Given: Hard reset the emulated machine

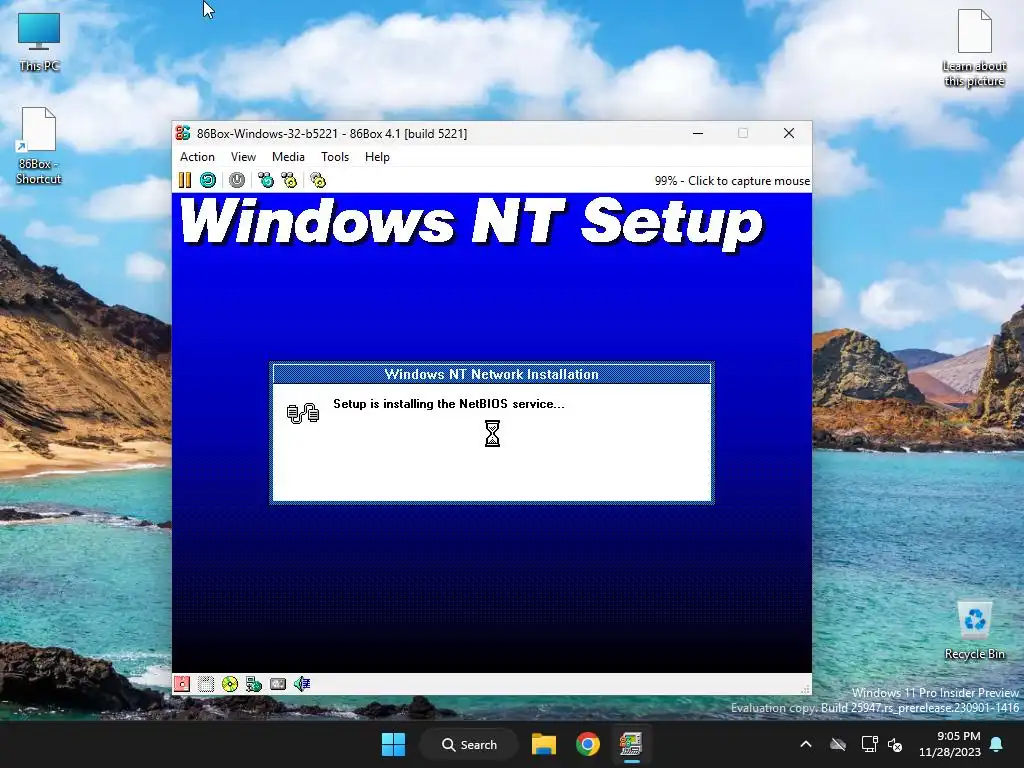Looking at the screenshot, I should tap(208, 180).
